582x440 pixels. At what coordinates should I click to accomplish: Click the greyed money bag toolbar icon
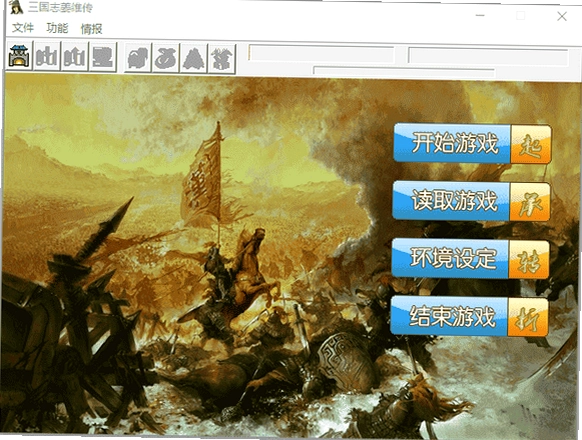[166, 58]
